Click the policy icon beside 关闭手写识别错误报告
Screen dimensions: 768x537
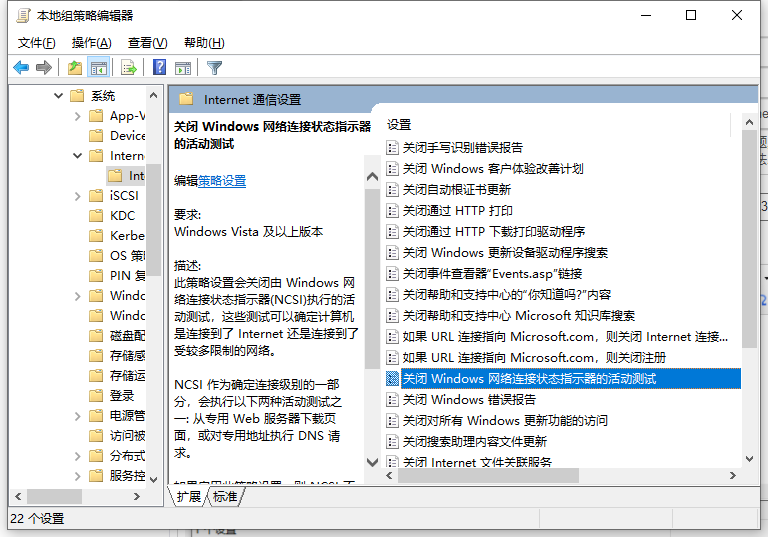click(392, 147)
